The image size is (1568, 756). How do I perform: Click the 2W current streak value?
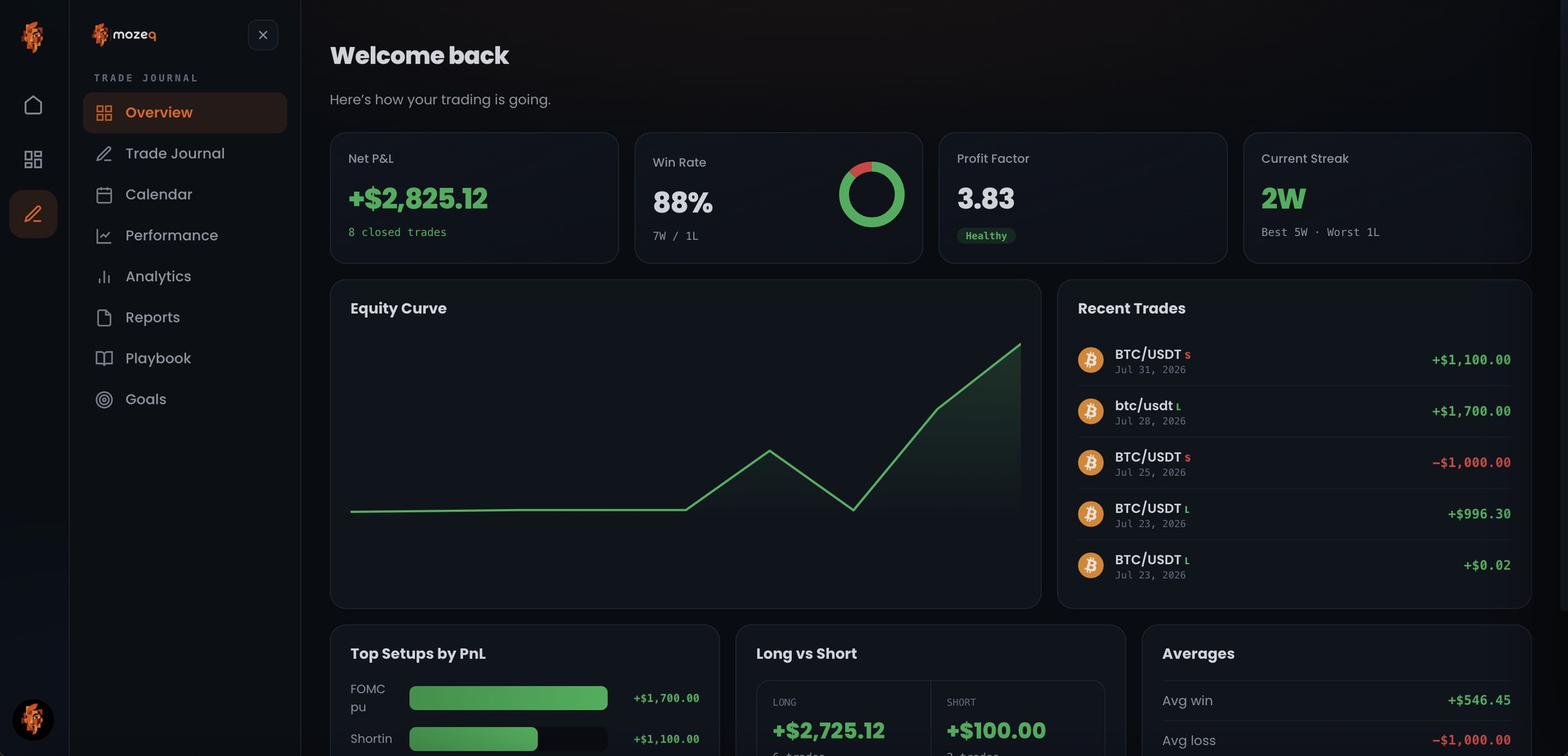coord(1283,199)
